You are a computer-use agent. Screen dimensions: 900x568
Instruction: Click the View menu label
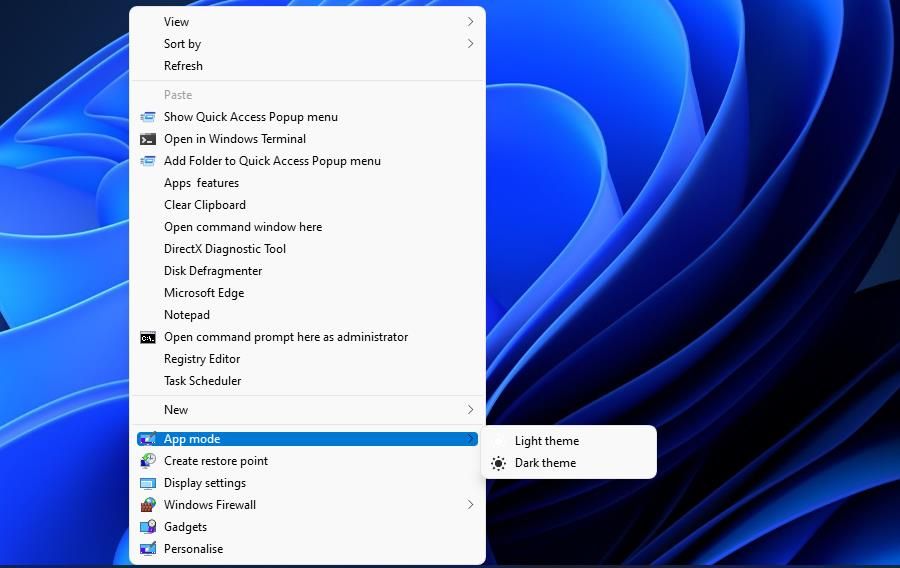[x=176, y=22]
